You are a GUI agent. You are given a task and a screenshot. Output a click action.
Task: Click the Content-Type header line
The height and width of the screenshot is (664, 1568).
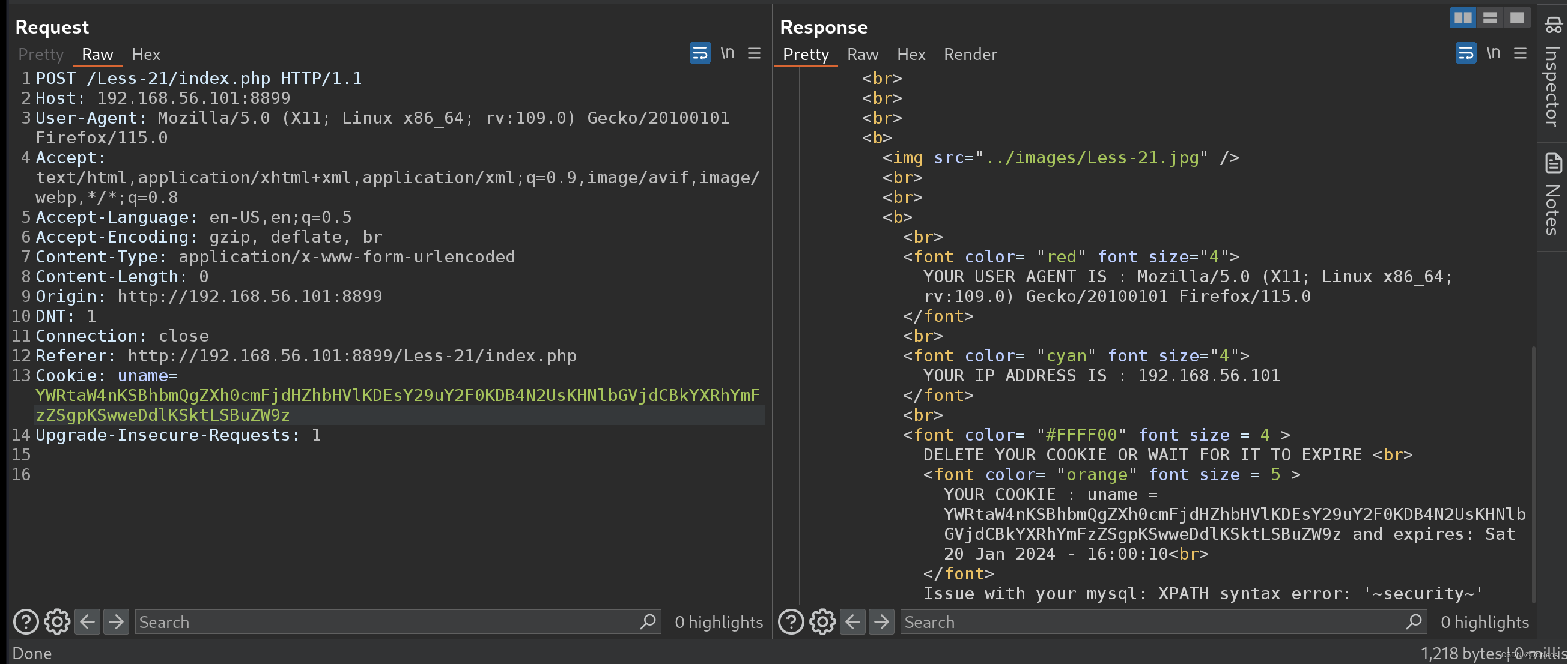tap(275, 256)
